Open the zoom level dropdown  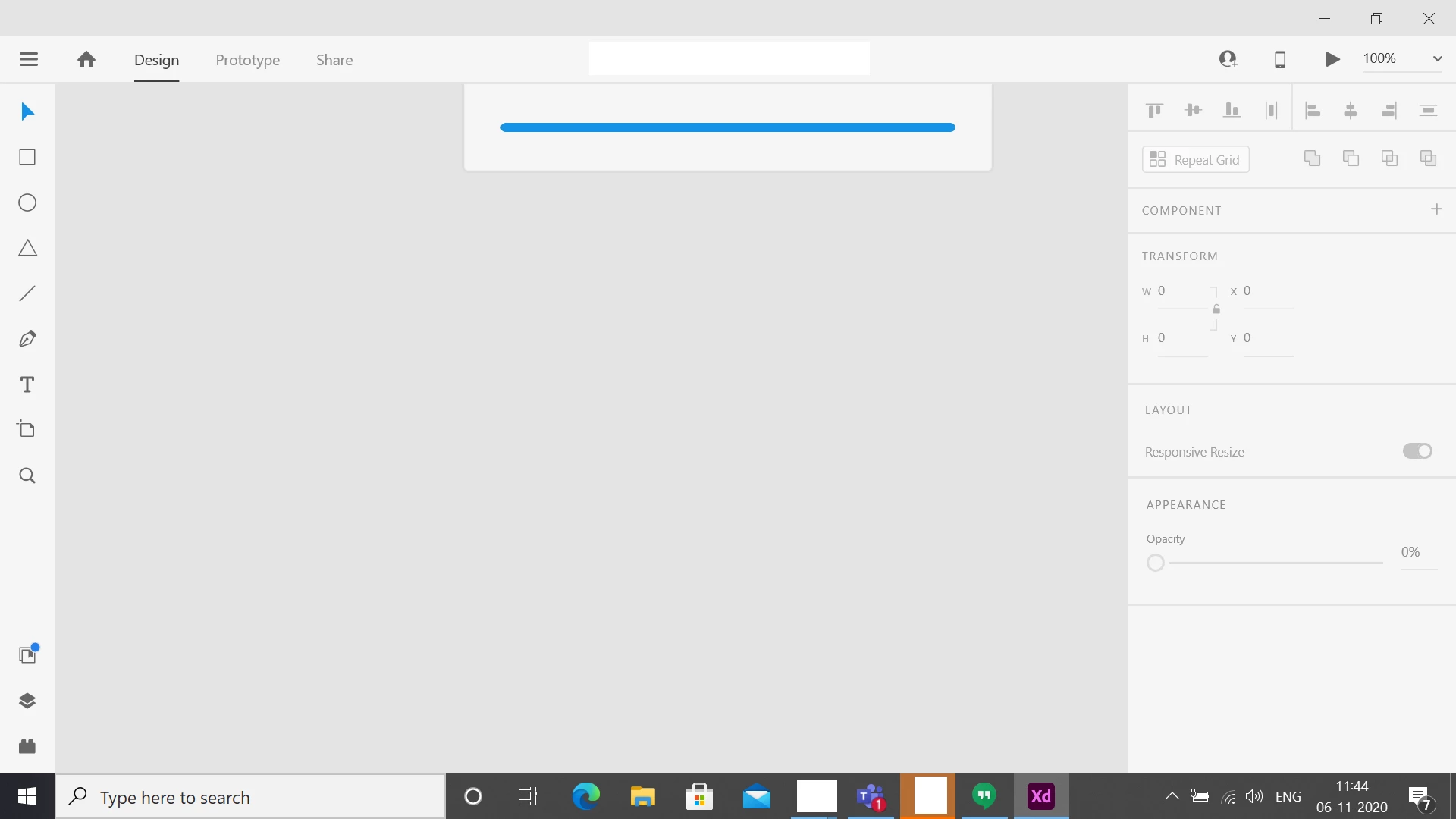1436,59
